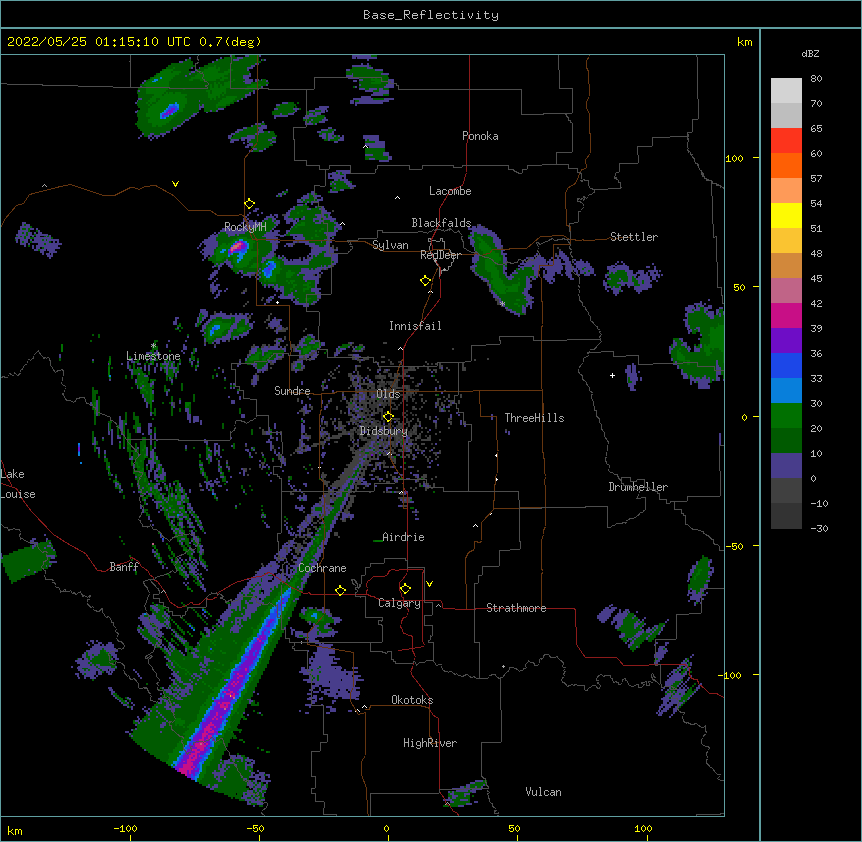
Task: Click the Okotoks label
Action: pyautogui.click(x=412, y=700)
